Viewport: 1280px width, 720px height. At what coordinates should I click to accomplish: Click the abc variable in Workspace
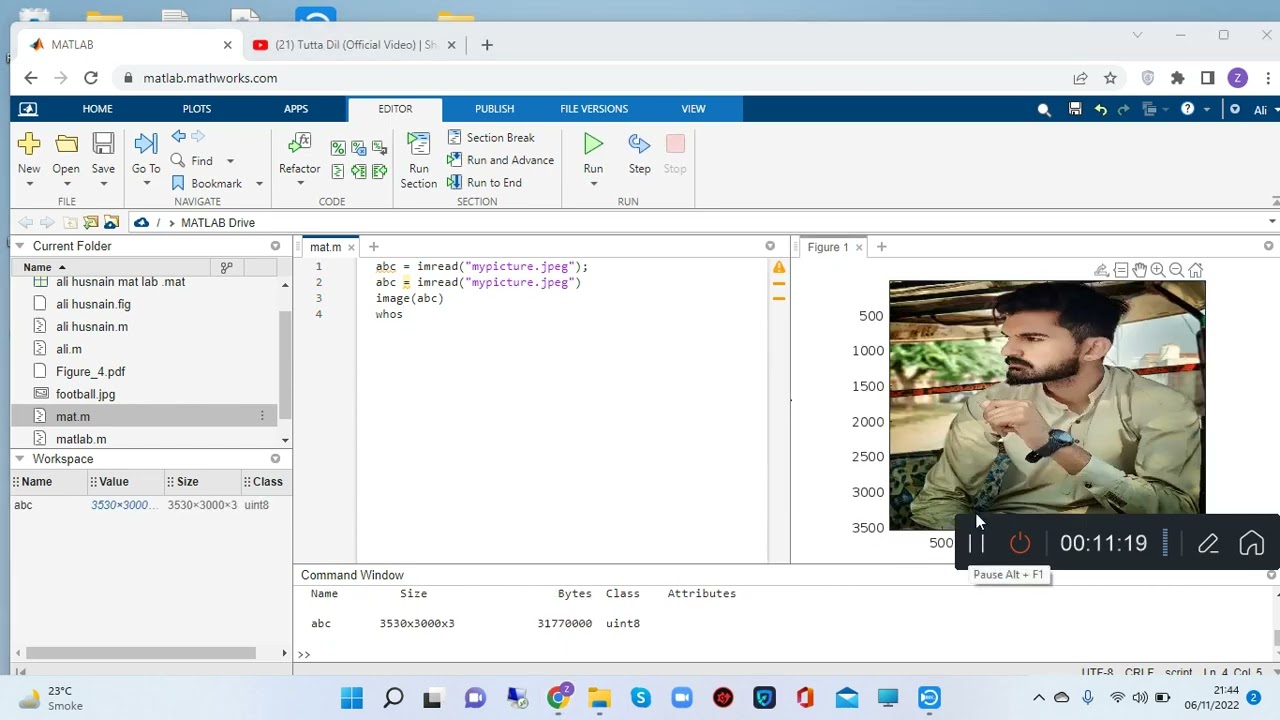pyautogui.click(x=23, y=505)
